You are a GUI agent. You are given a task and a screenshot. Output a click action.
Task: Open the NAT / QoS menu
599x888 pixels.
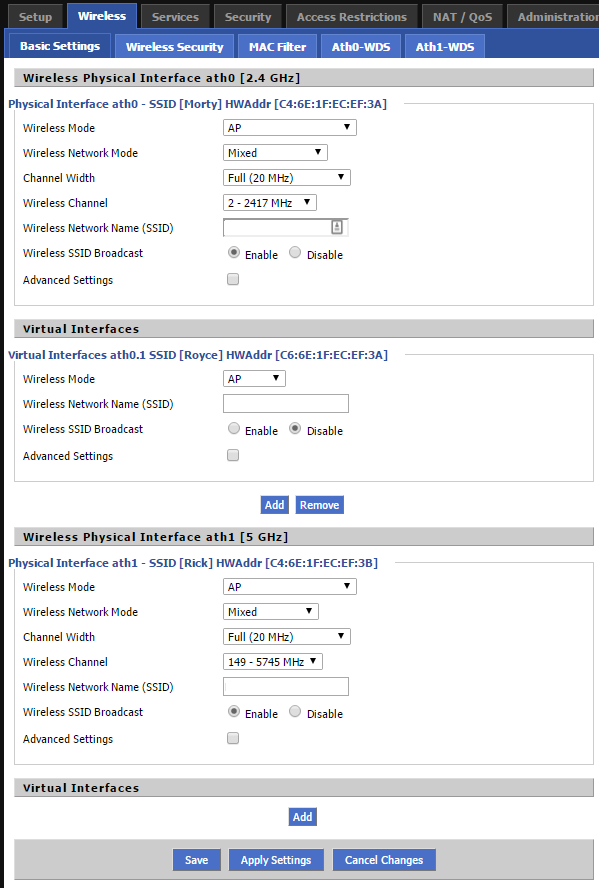pyautogui.click(x=461, y=15)
